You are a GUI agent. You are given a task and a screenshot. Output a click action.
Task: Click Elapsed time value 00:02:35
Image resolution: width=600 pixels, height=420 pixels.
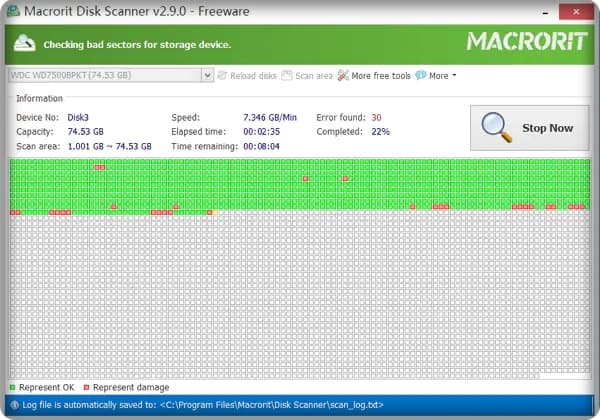click(x=261, y=132)
